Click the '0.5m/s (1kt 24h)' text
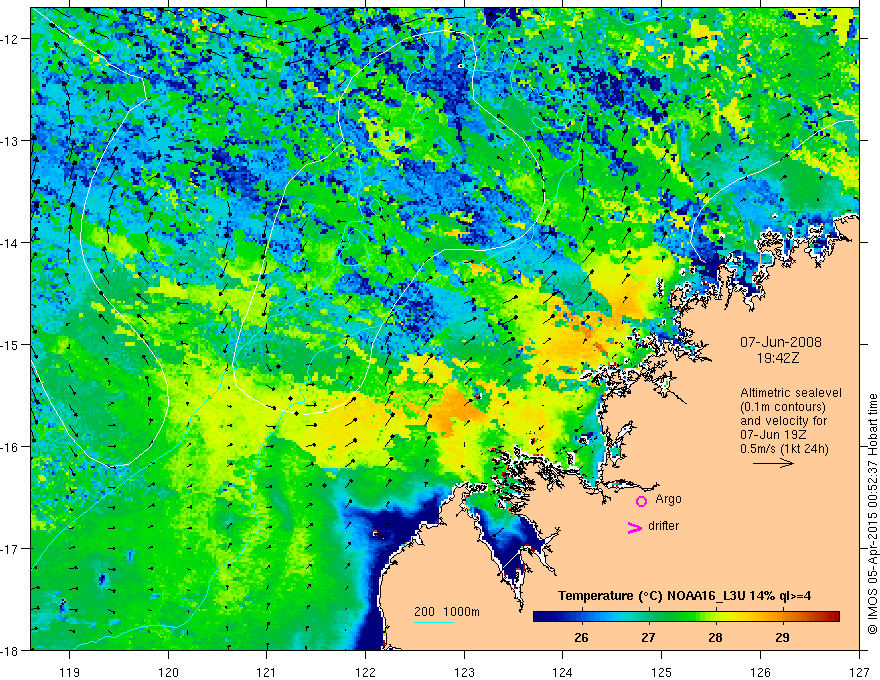Viewport: 880px width, 680px height. tap(784, 449)
